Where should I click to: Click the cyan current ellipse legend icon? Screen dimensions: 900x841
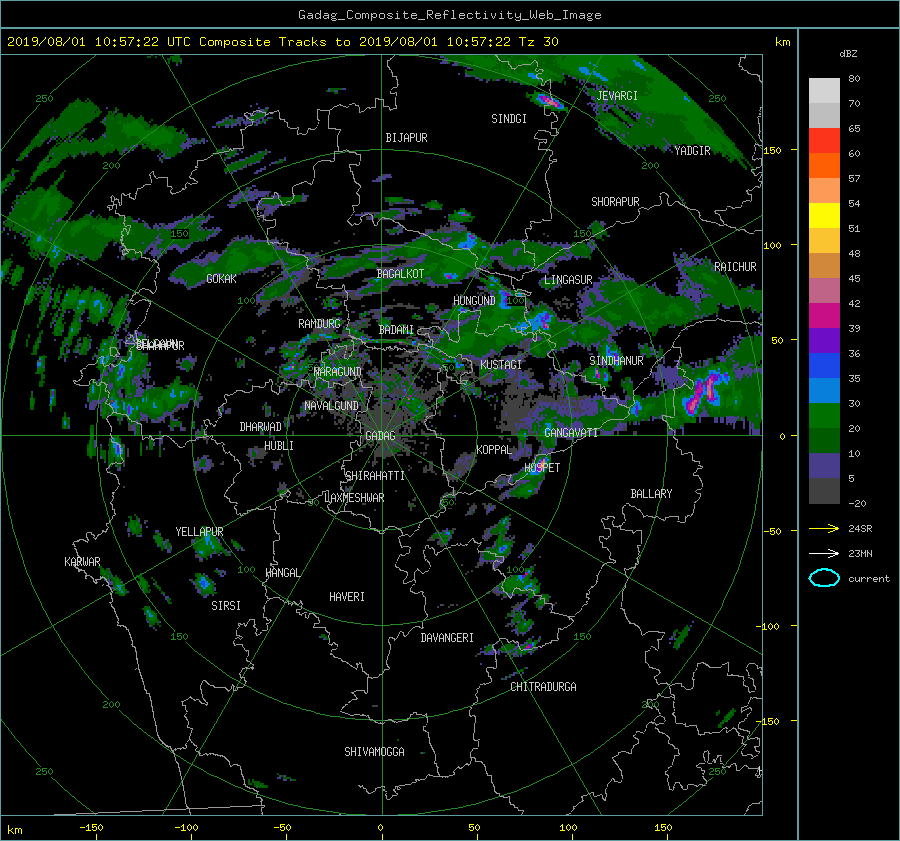click(x=824, y=578)
